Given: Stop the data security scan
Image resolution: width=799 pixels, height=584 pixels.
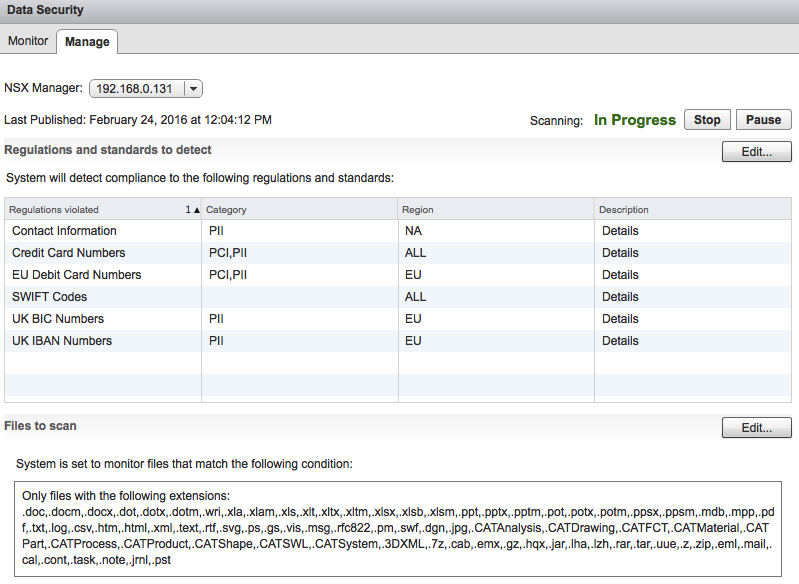Looking at the screenshot, I should click(x=707, y=120).
